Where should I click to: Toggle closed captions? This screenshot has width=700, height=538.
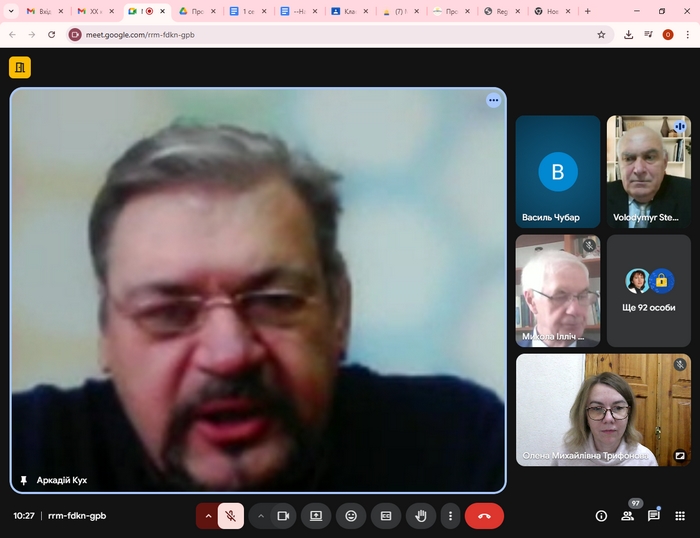click(x=386, y=516)
